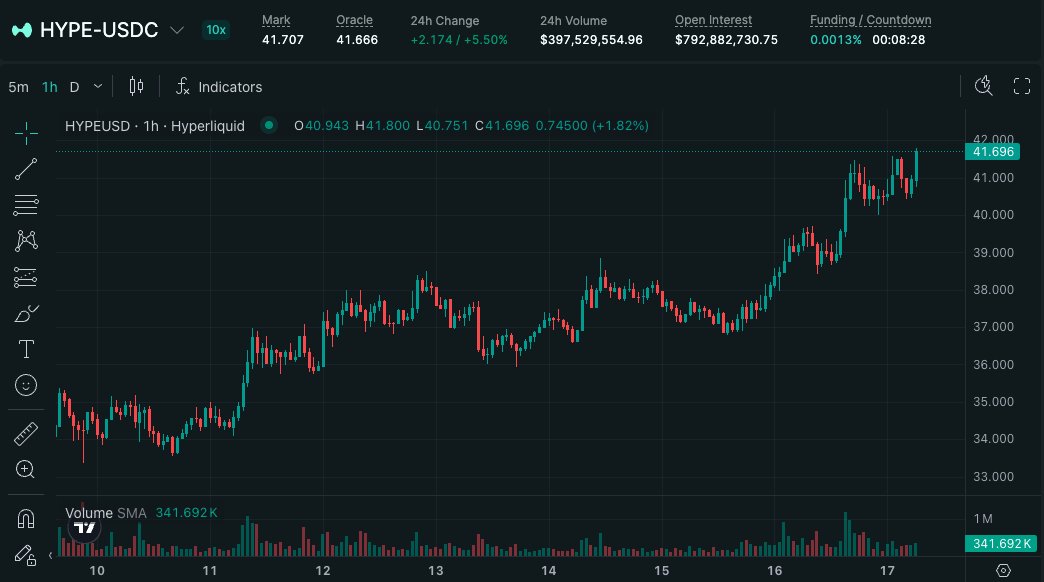Image resolution: width=1044 pixels, height=582 pixels.
Task: Open the Fibonacci retracement tool
Action: [x=26, y=205]
